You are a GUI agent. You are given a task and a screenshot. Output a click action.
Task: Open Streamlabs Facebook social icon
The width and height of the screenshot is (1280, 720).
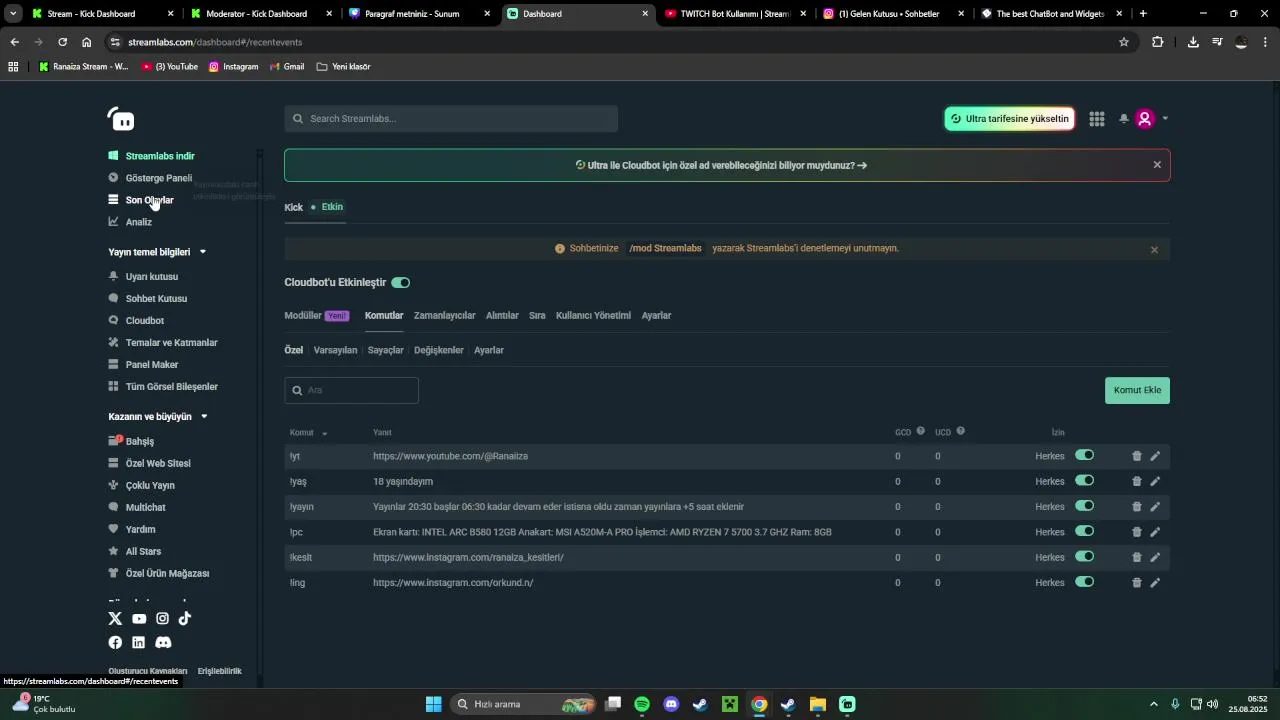click(115, 642)
